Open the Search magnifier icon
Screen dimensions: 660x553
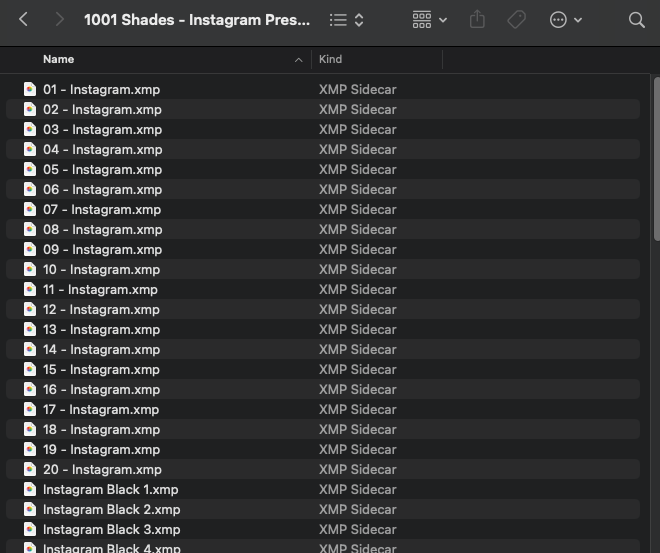(636, 20)
